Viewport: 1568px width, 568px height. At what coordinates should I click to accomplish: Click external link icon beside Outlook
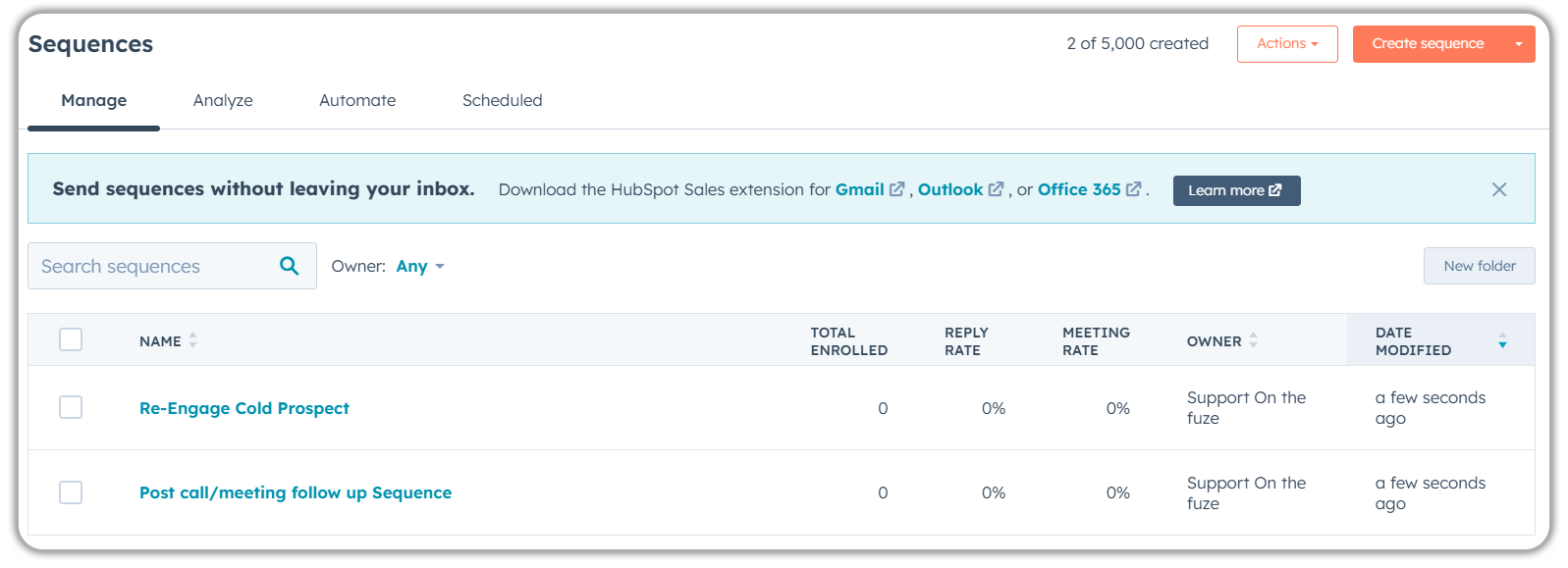[x=996, y=189]
